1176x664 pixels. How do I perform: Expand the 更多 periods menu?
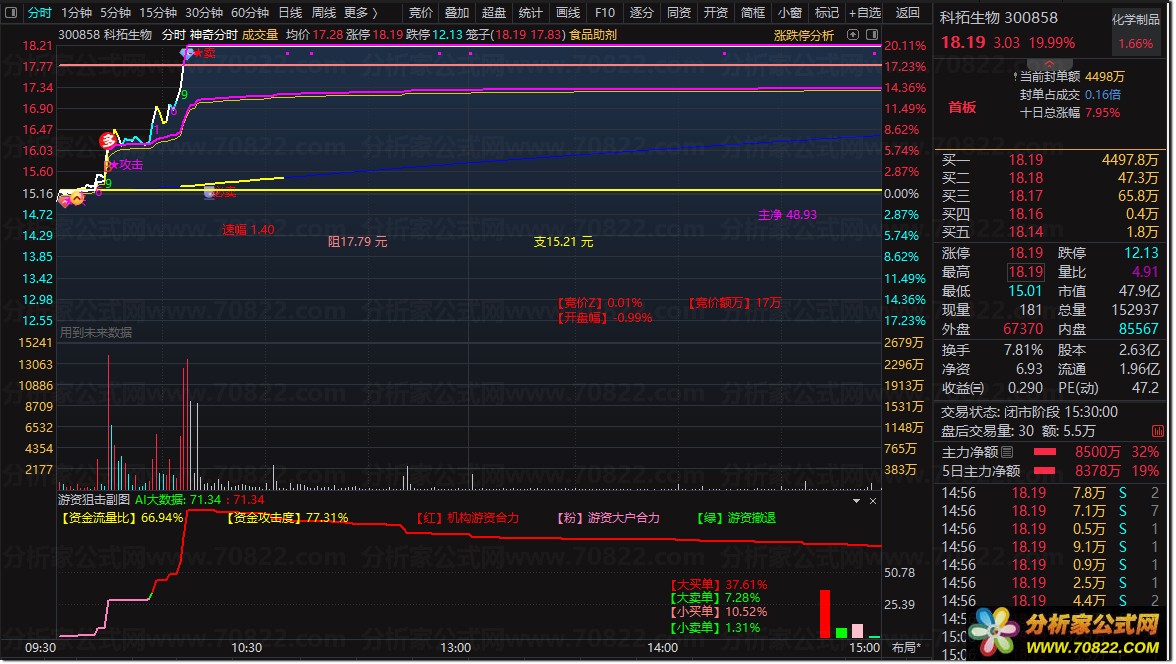point(361,13)
